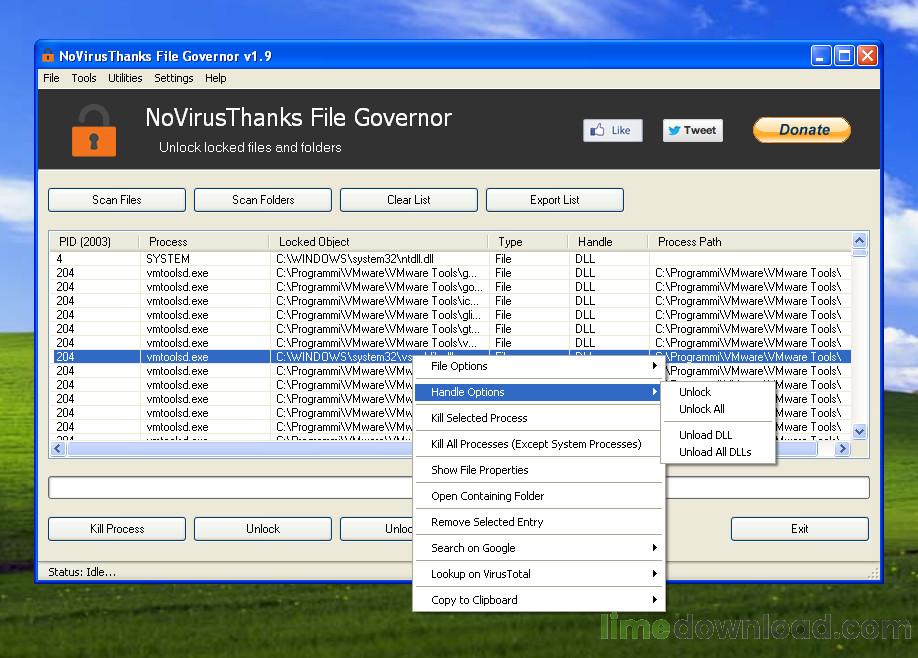Image resolution: width=918 pixels, height=658 pixels.
Task: Expand Search on Google submenu
Action: (538, 548)
